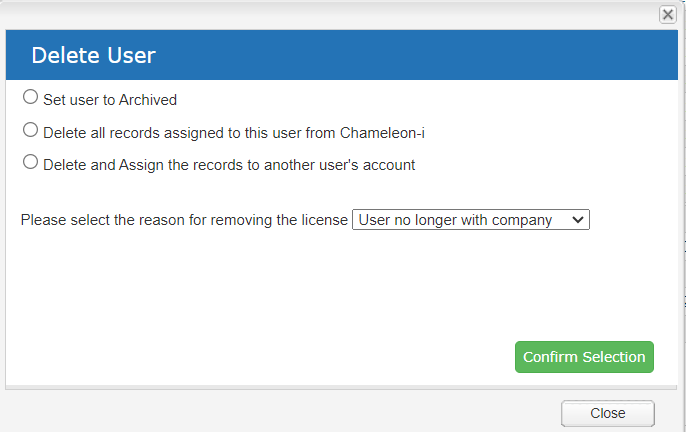Click the Delete and Assign the records label
This screenshot has height=432, width=686.
(x=229, y=165)
